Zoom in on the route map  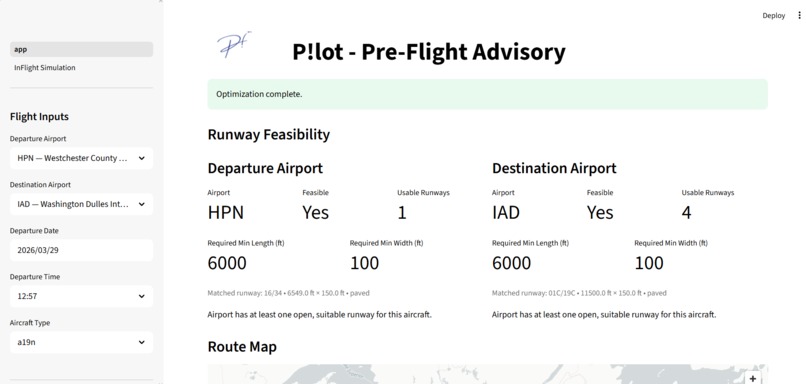pos(753,378)
